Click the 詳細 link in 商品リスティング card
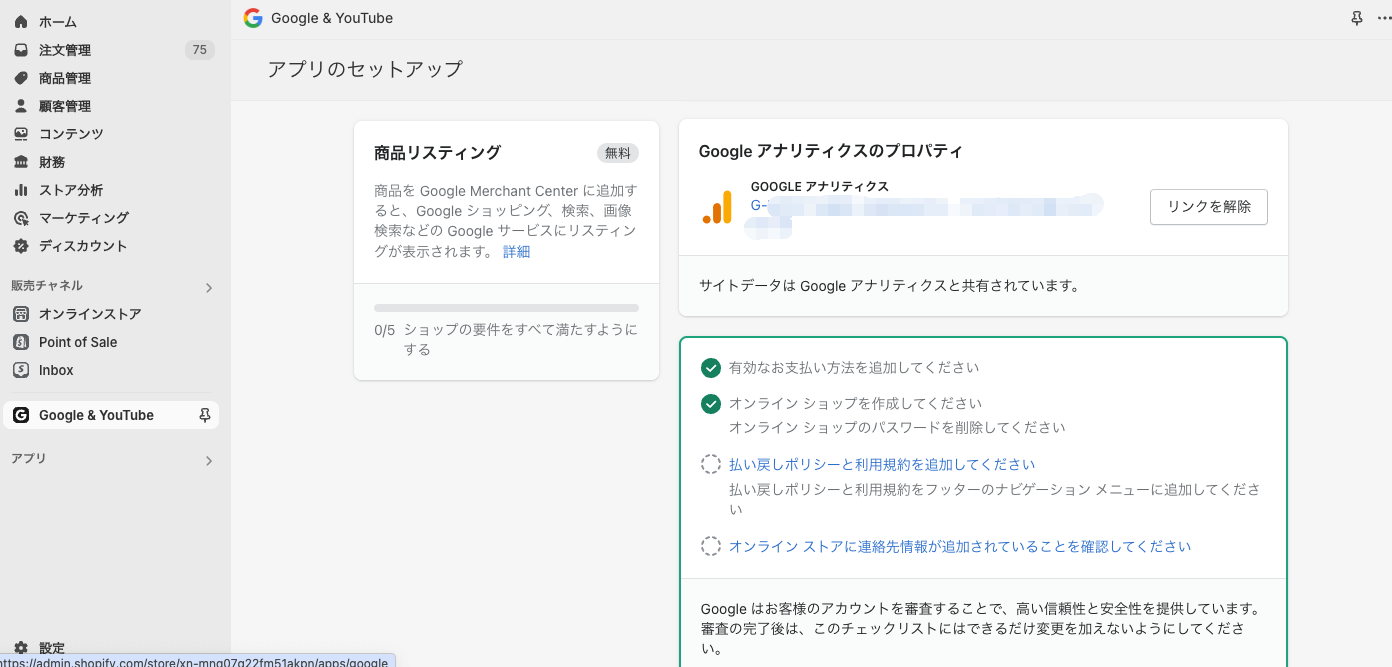The image size is (1392, 667). (517, 252)
